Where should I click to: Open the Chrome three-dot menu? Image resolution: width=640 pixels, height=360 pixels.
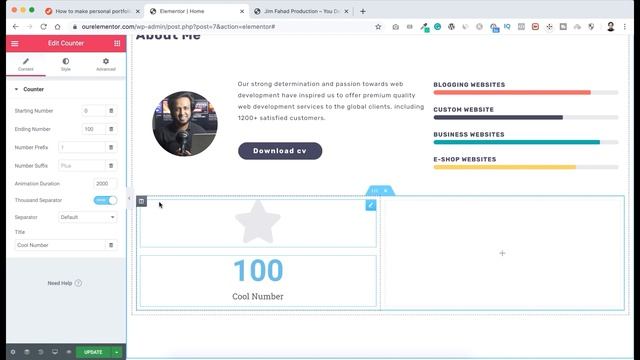[x=624, y=27]
